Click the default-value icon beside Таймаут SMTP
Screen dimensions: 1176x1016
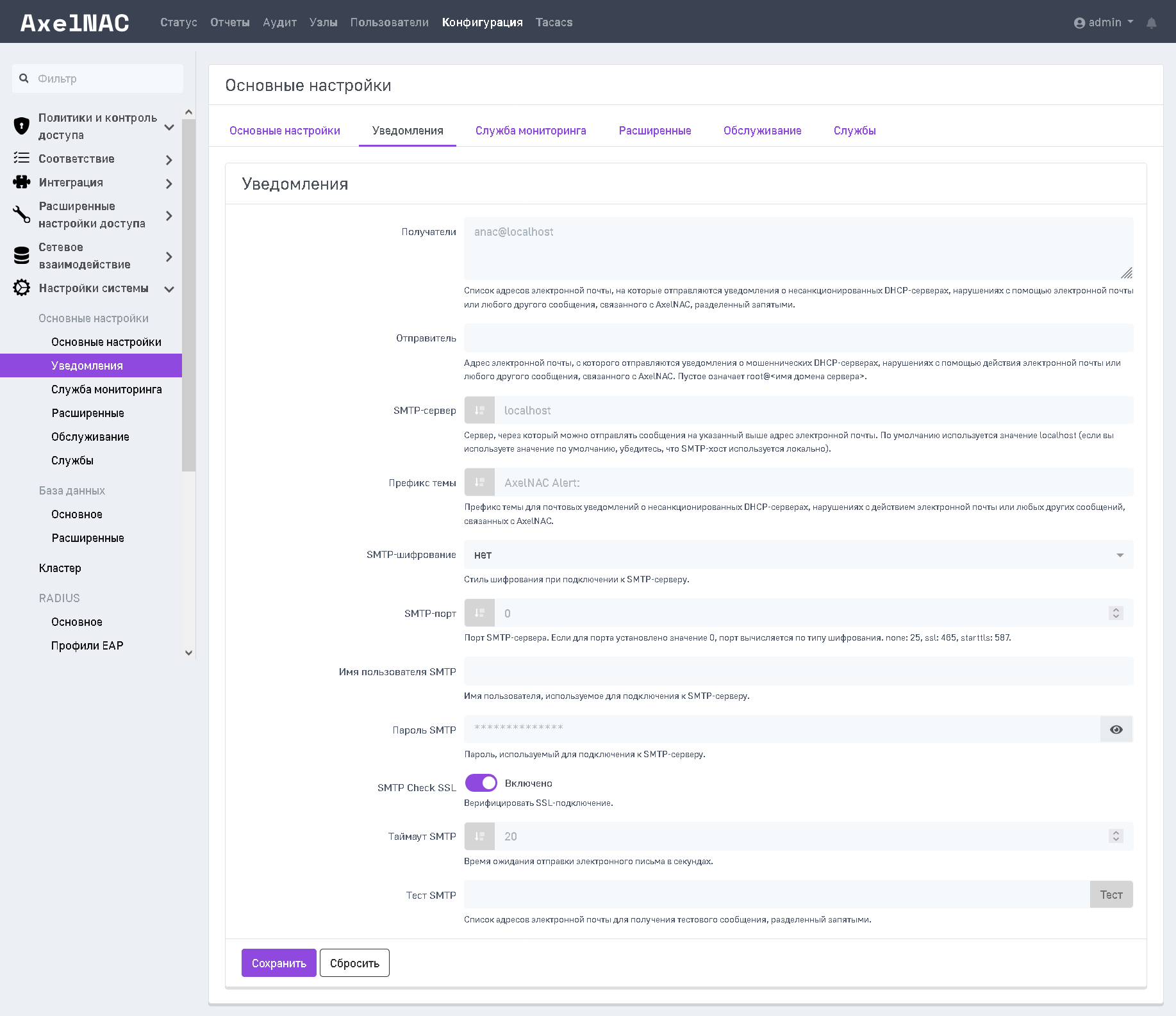(x=479, y=836)
